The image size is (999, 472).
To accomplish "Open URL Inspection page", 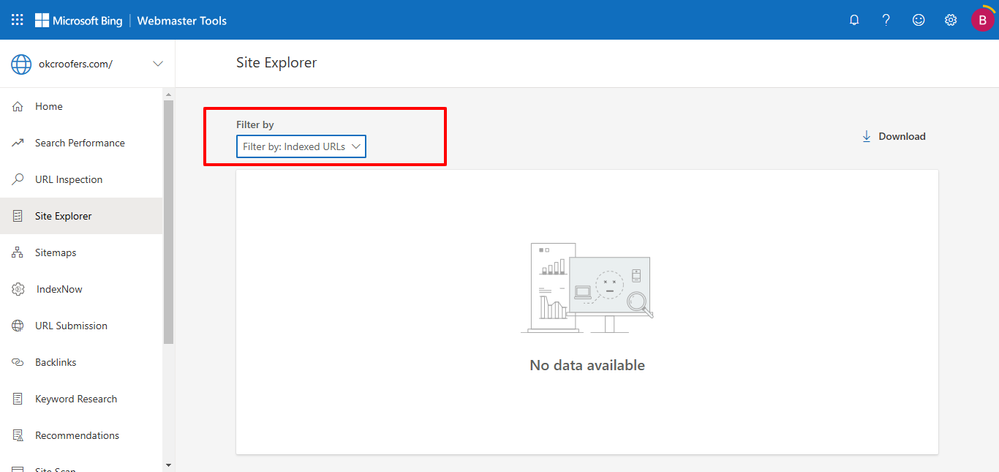I will [x=82, y=180].
